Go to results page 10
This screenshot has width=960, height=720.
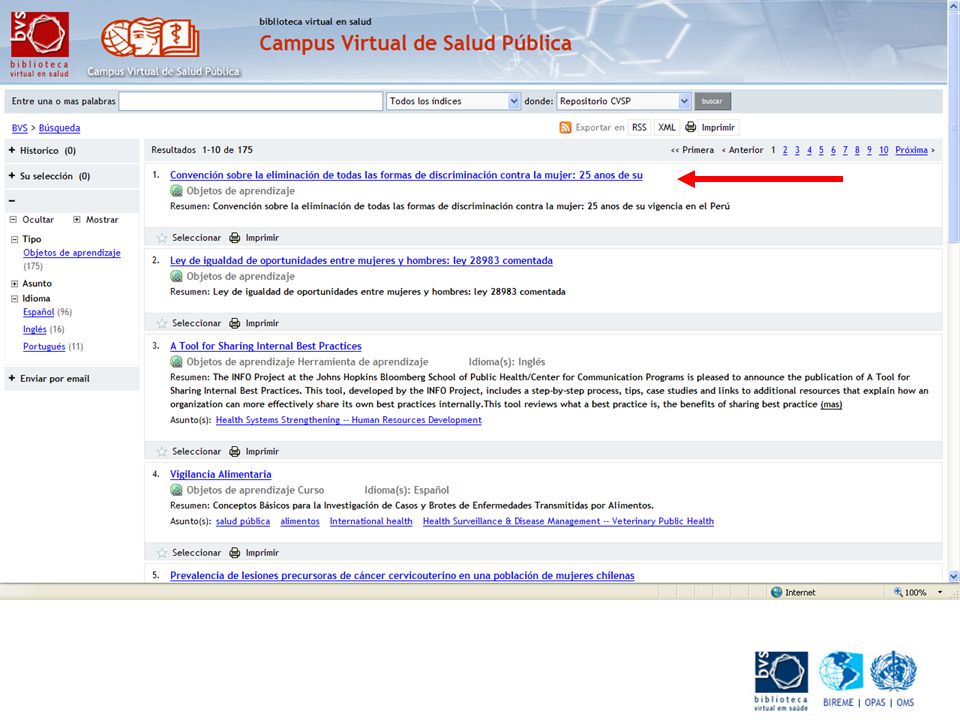coord(883,150)
